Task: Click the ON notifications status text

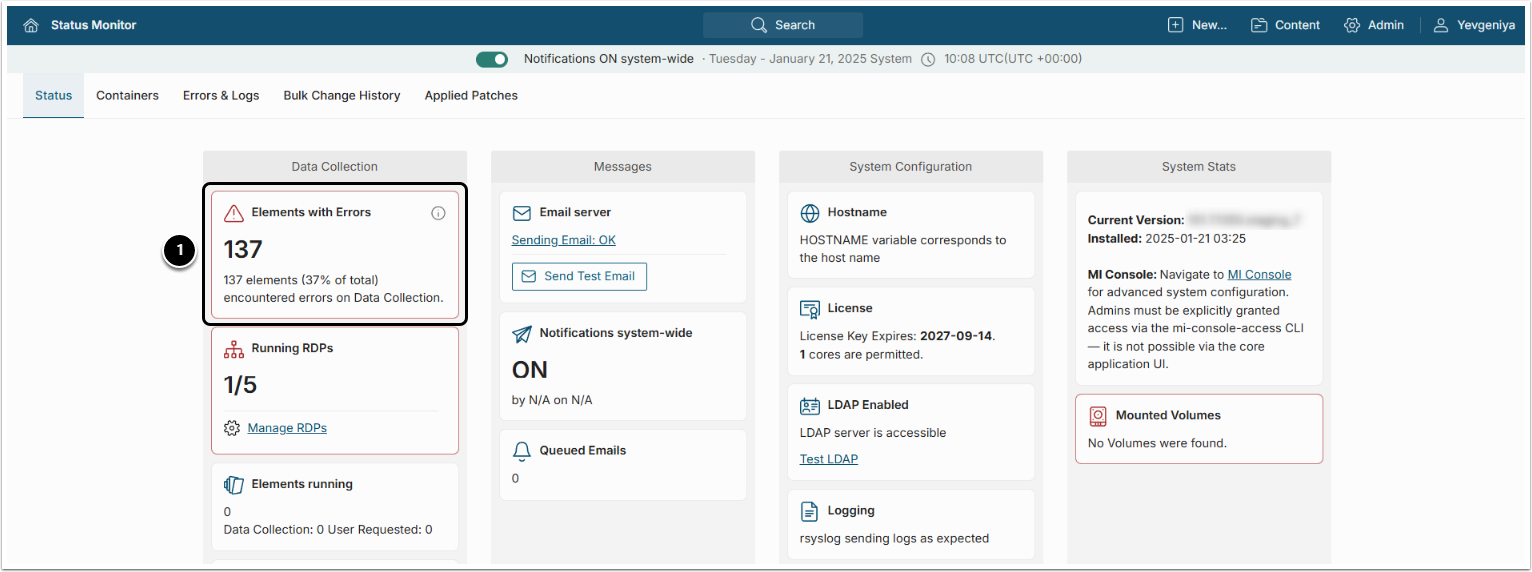Action: pyautogui.click(x=530, y=370)
